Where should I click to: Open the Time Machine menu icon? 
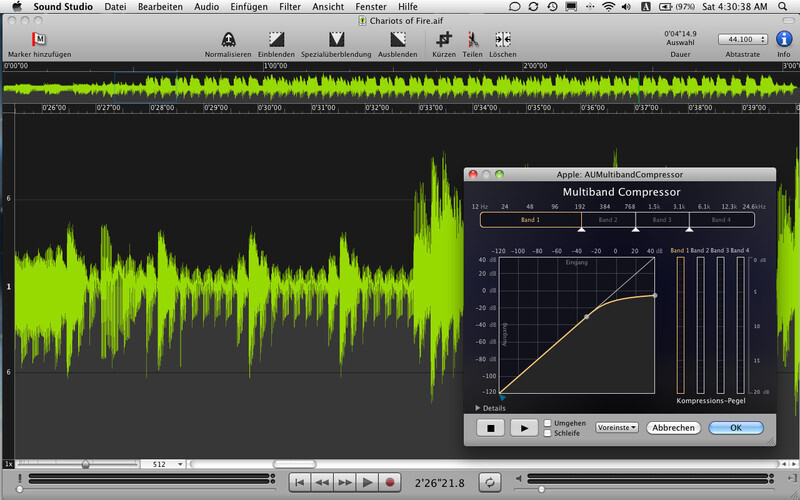click(x=552, y=7)
